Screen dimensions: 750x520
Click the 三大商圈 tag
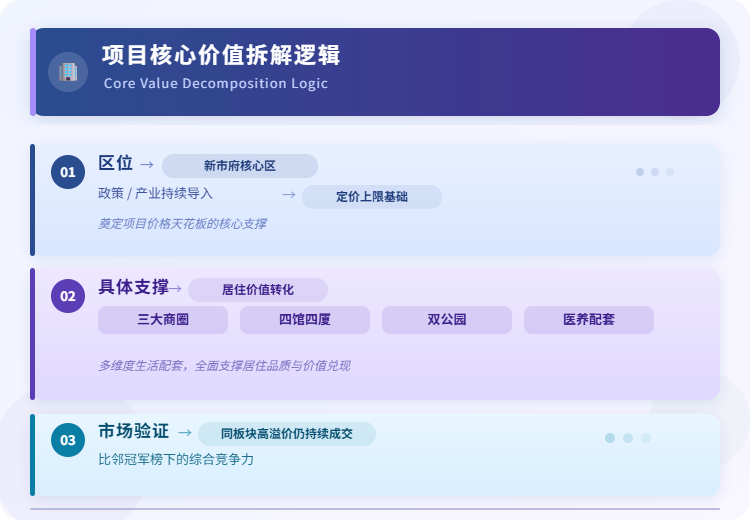point(163,320)
